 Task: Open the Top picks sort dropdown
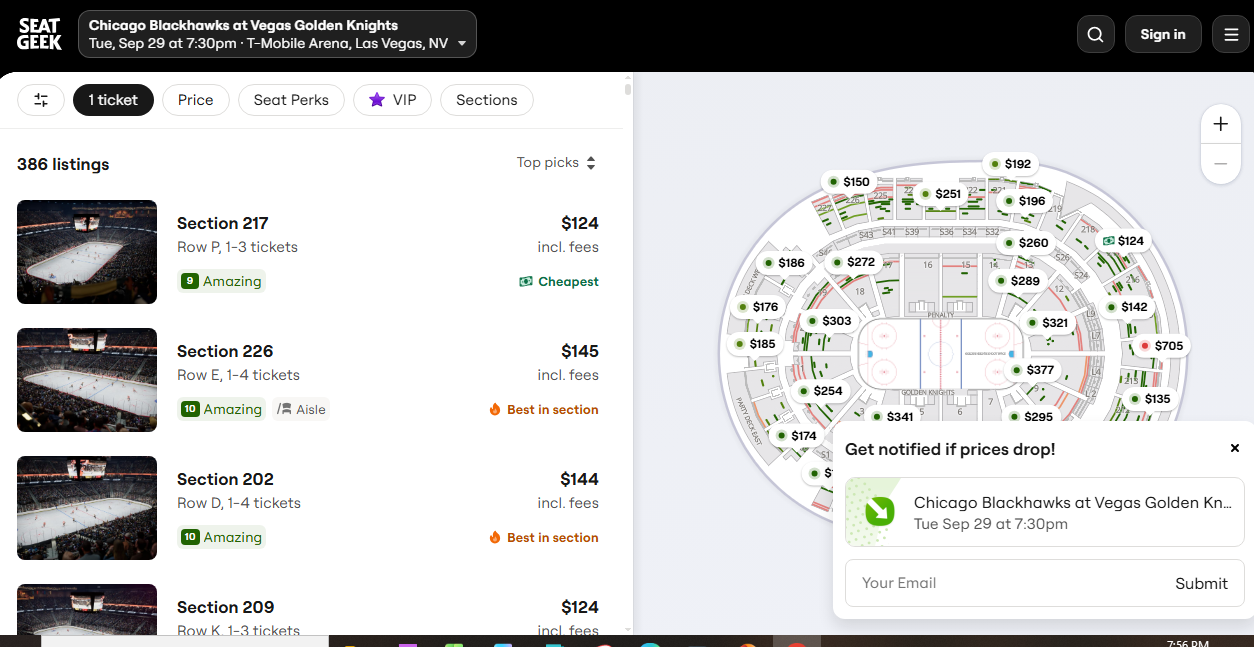coord(556,162)
